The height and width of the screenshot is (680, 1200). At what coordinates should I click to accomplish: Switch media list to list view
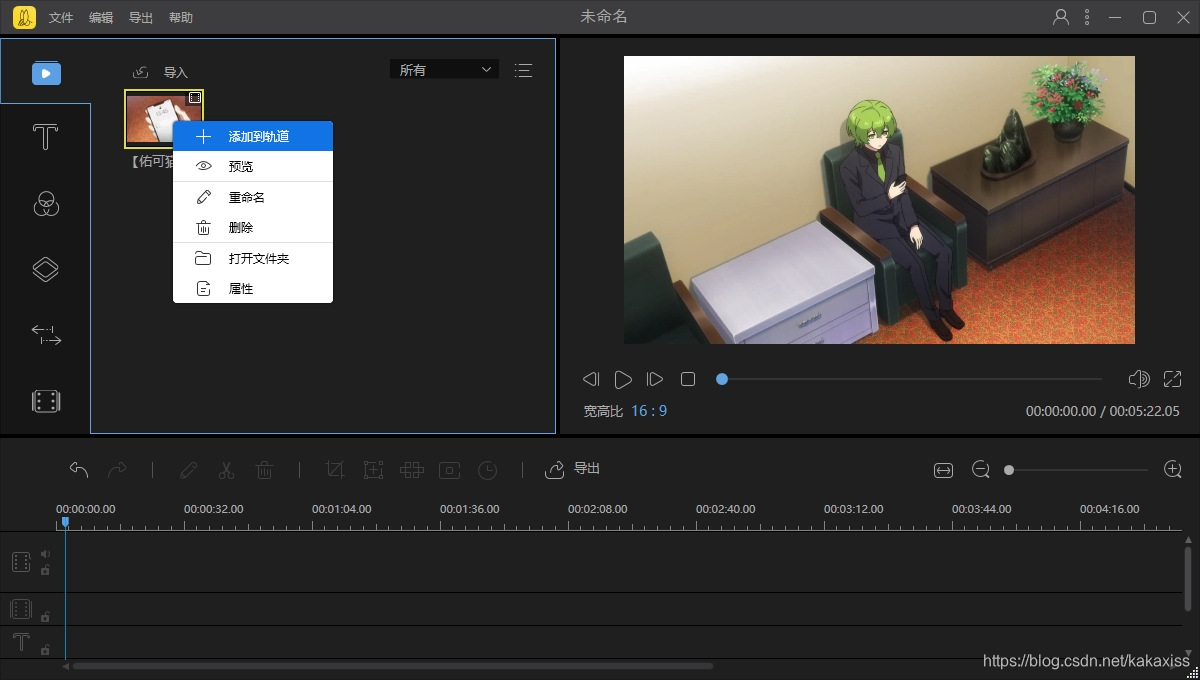point(523,70)
